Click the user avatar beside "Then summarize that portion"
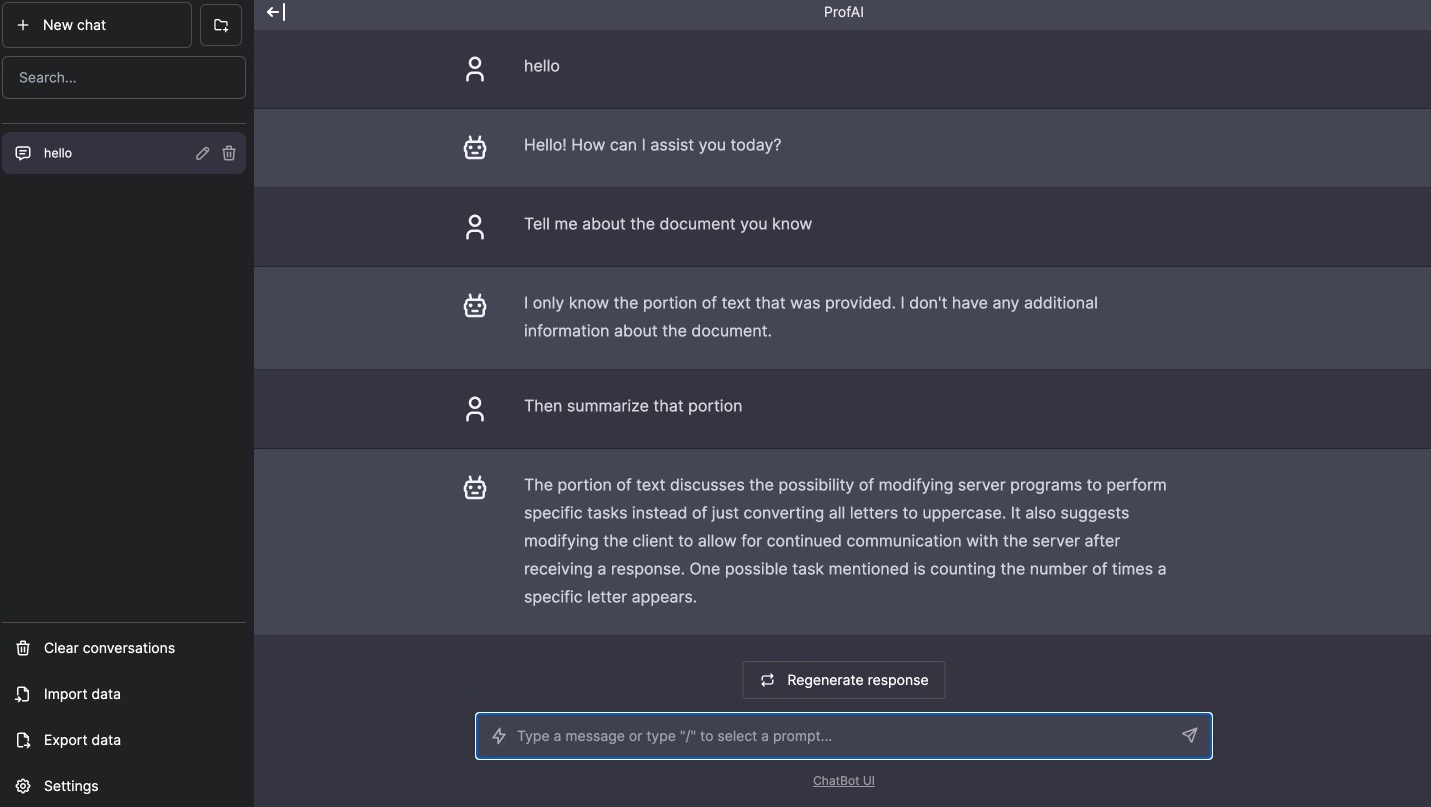The width and height of the screenshot is (1431, 807). coord(475,408)
